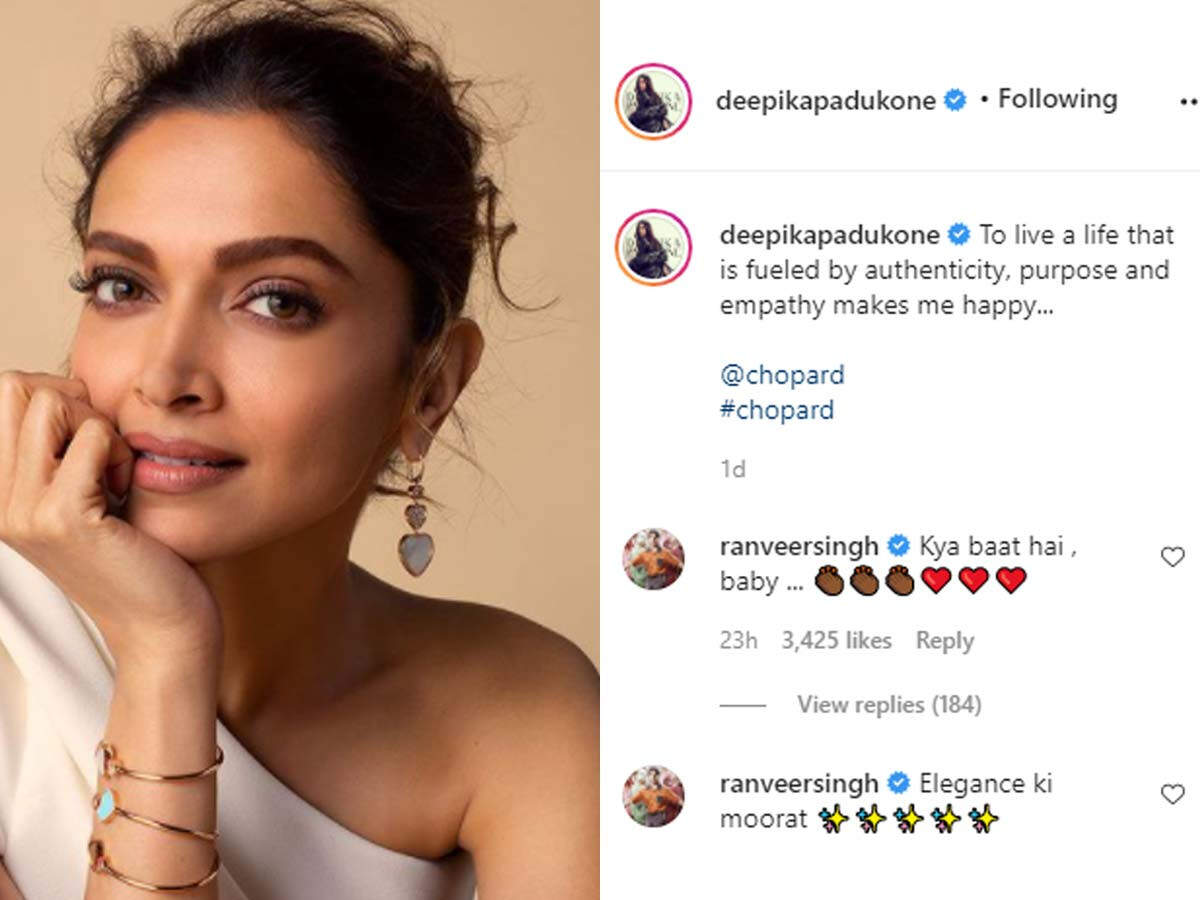
Task: Like the 'Elegance ki moorat' comment
Action: (1172, 794)
